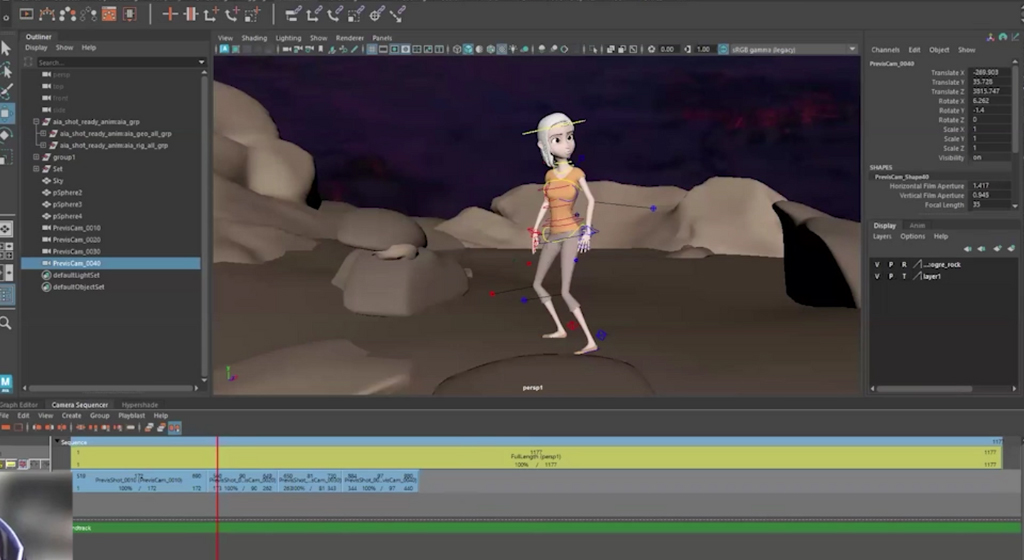Toggle the R display type on ogre_rock layer

903,264
